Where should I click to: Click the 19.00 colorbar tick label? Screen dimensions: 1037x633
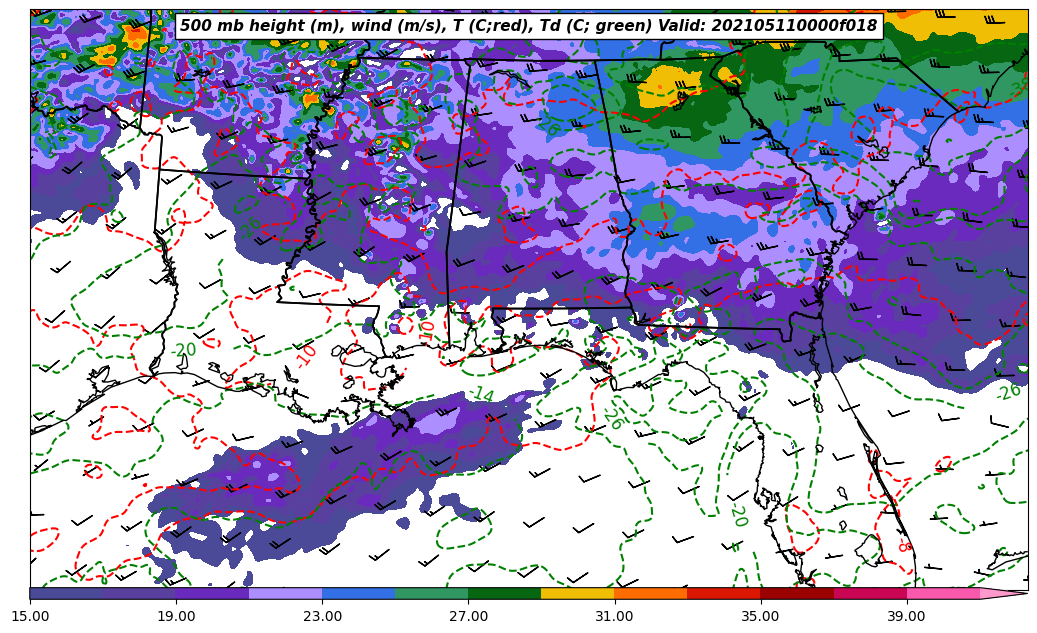point(176,616)
